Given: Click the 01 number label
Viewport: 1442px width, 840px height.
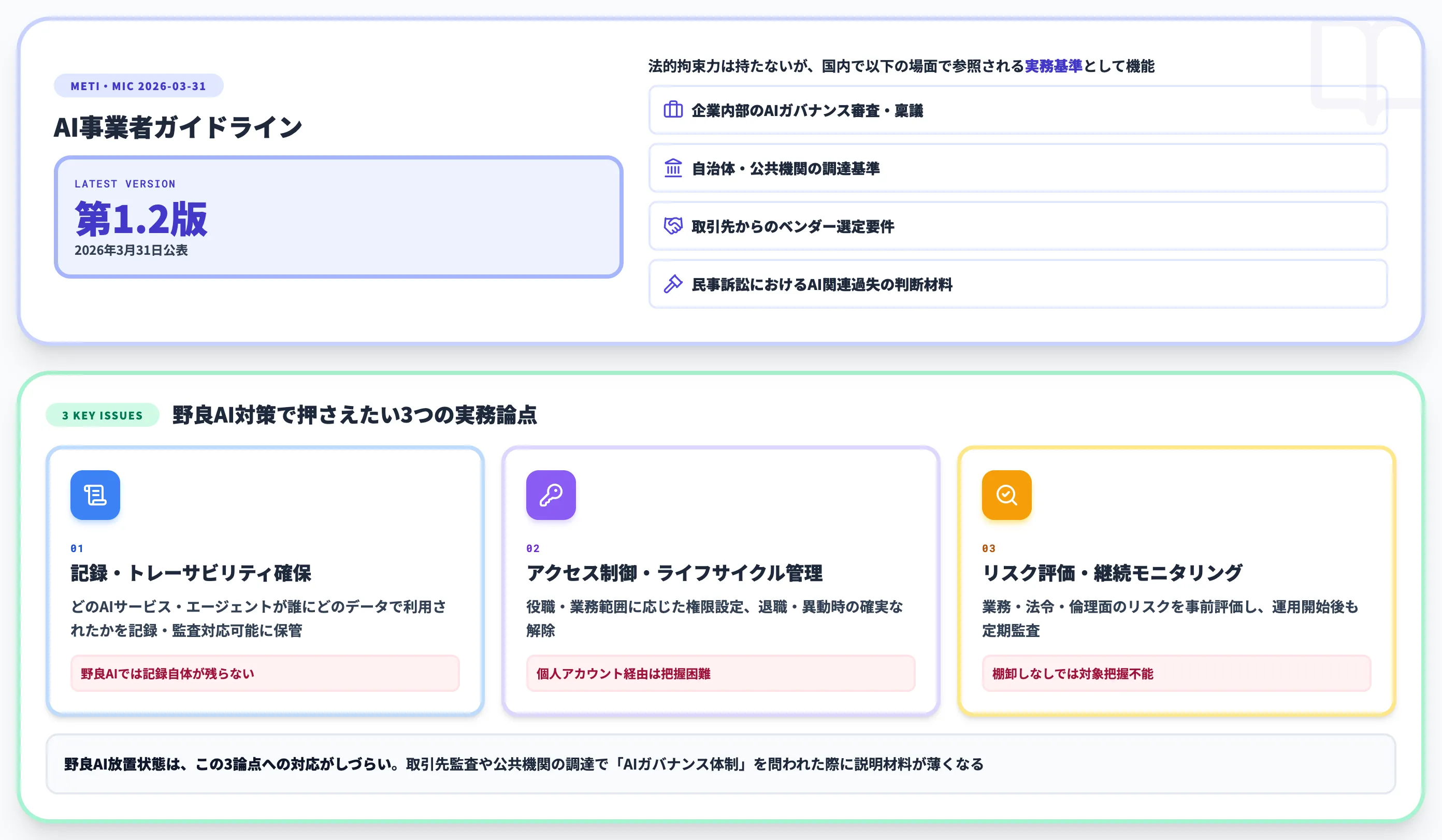Looking at the screenshot, I should [x=77, y=548].
